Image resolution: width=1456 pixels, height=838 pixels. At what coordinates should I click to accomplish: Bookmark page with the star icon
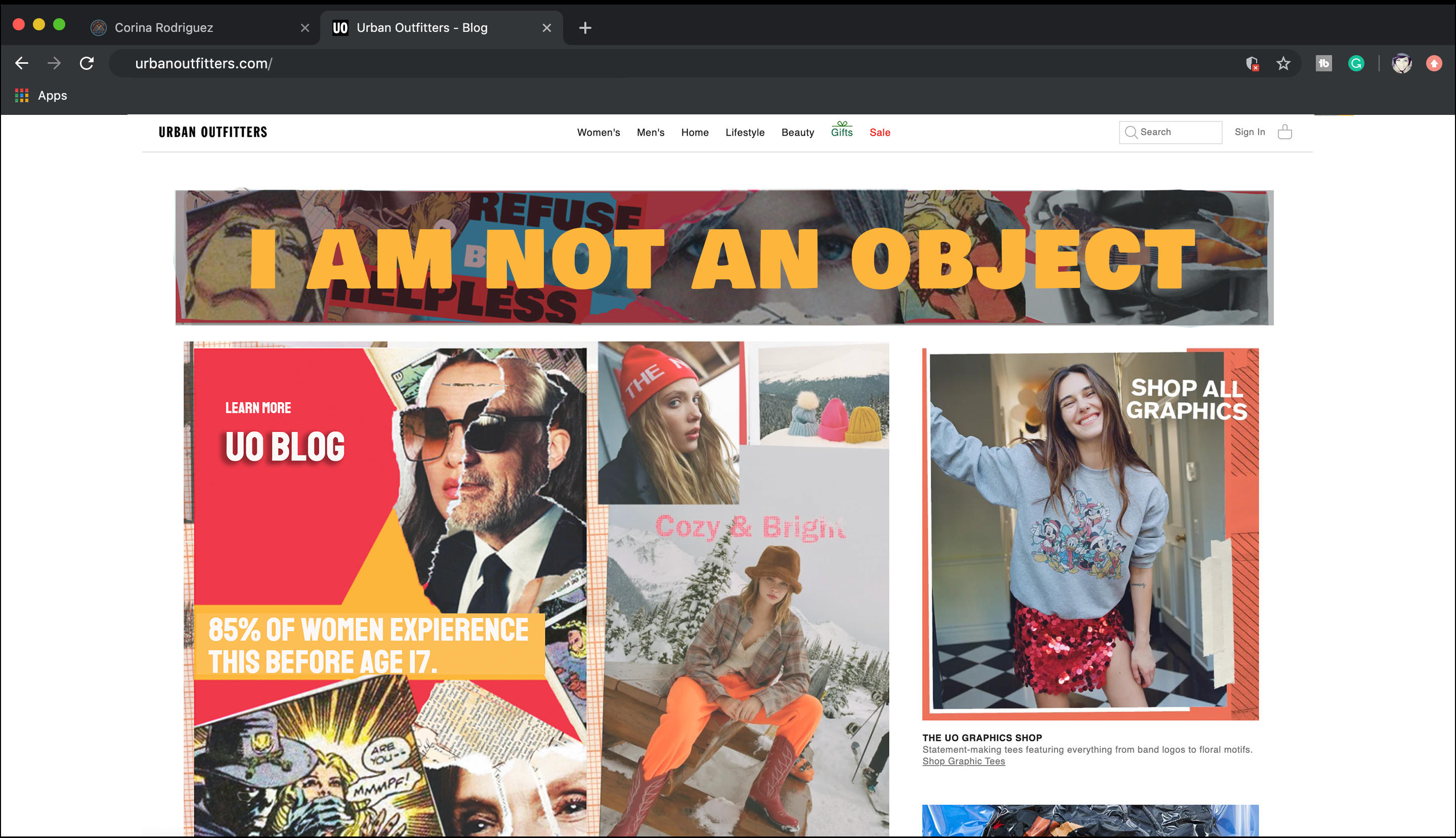1283,63
